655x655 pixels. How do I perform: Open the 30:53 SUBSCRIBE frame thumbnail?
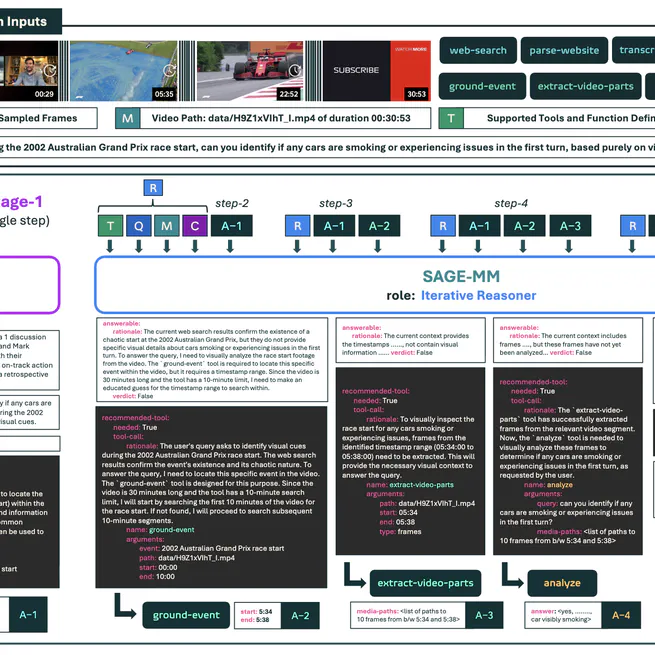click(376, 71)
